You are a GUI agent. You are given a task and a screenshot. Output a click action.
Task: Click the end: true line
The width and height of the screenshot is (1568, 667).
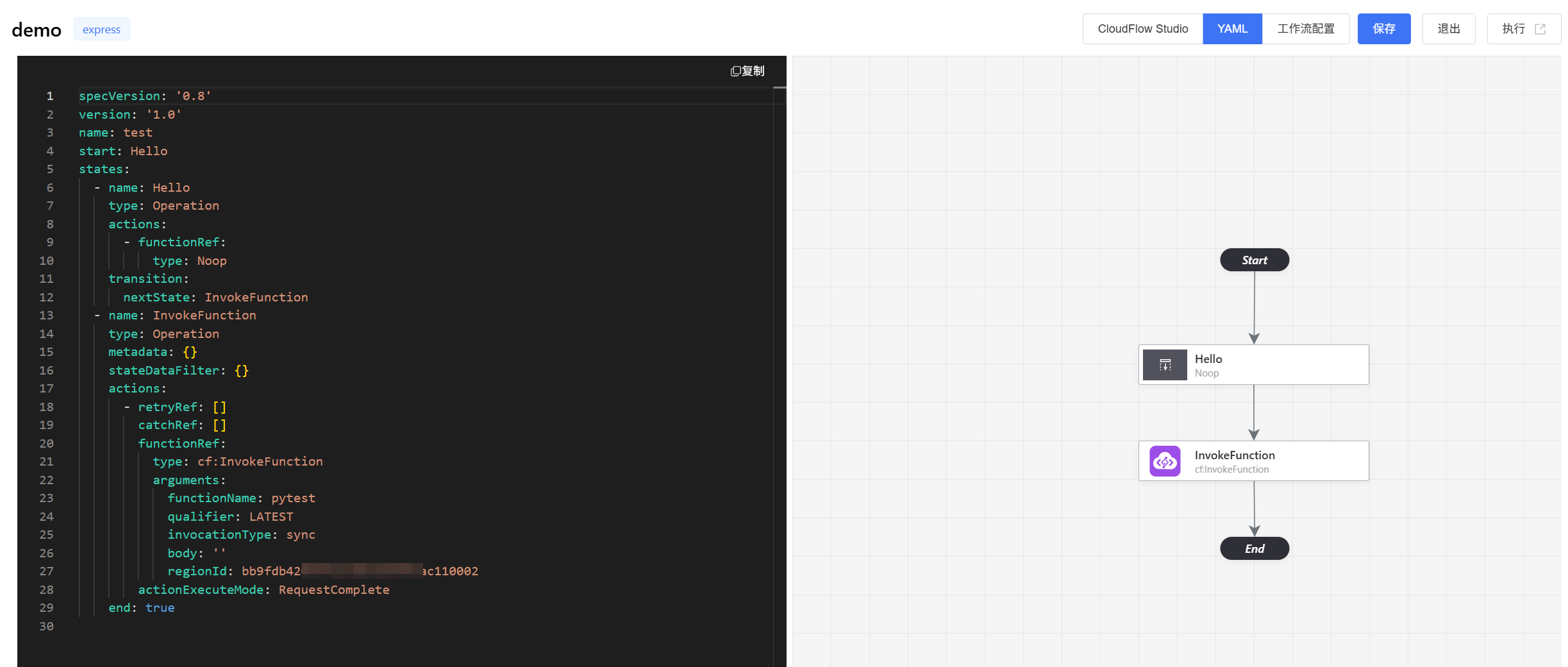[x=141, y=607]
